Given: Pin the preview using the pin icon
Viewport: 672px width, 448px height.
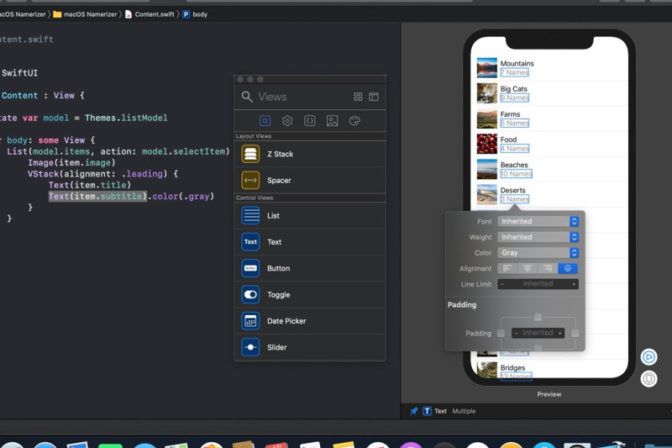Looking at the screenshot, I should 413,411.
